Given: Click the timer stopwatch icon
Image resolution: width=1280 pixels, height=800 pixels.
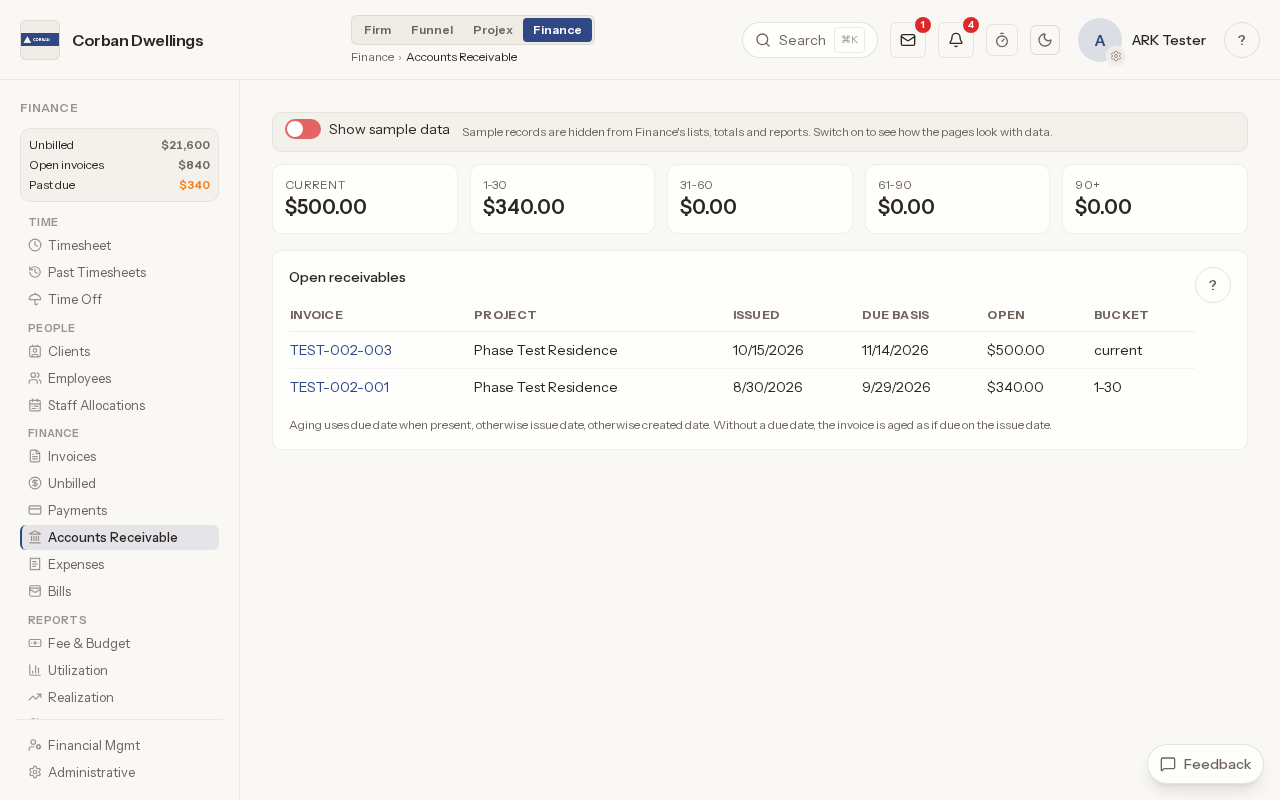Looking at the screenshot, I should click(x=1002, y=40).
